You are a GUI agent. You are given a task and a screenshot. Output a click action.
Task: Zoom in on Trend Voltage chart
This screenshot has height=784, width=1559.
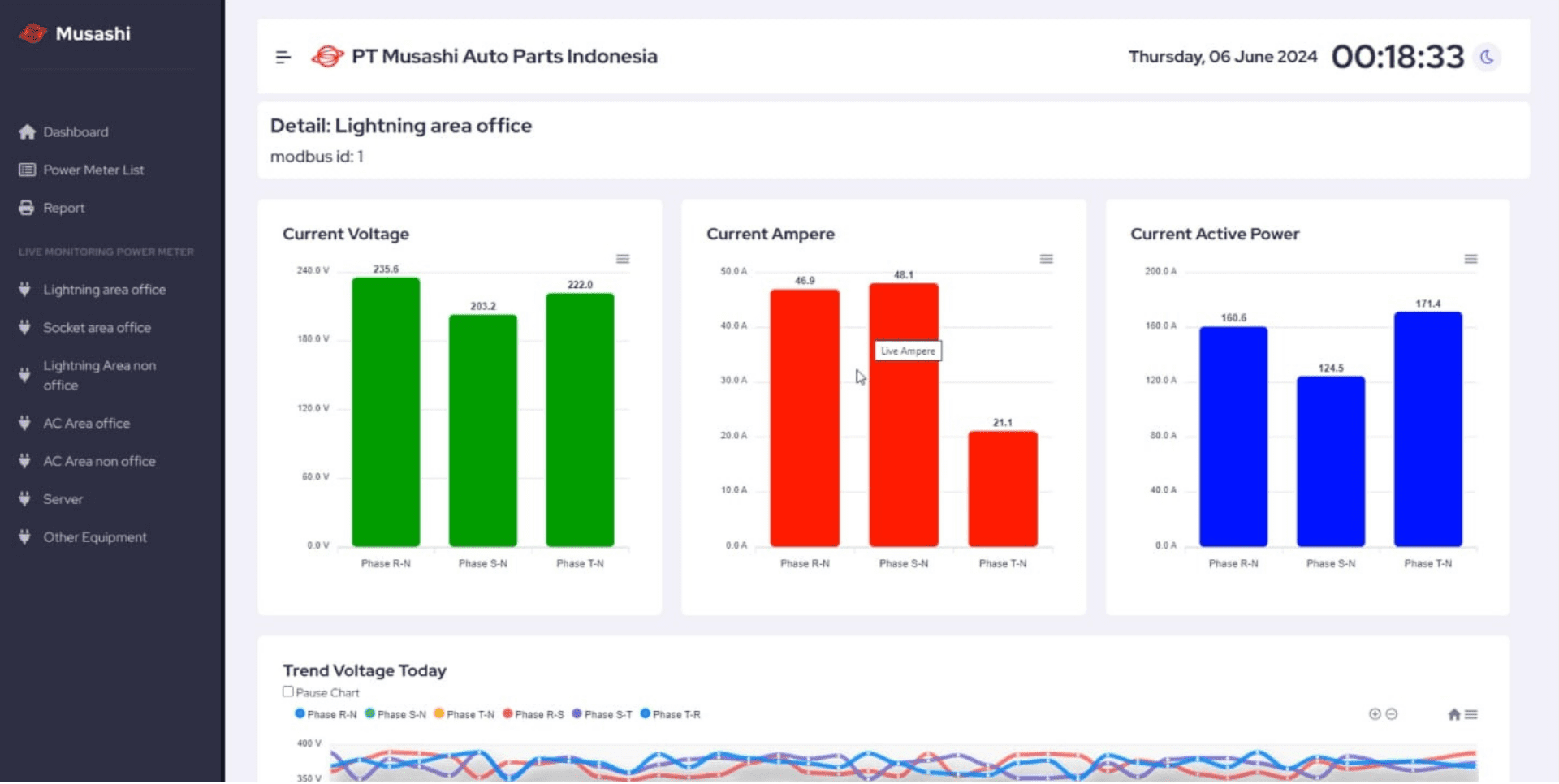[1375, 715]
